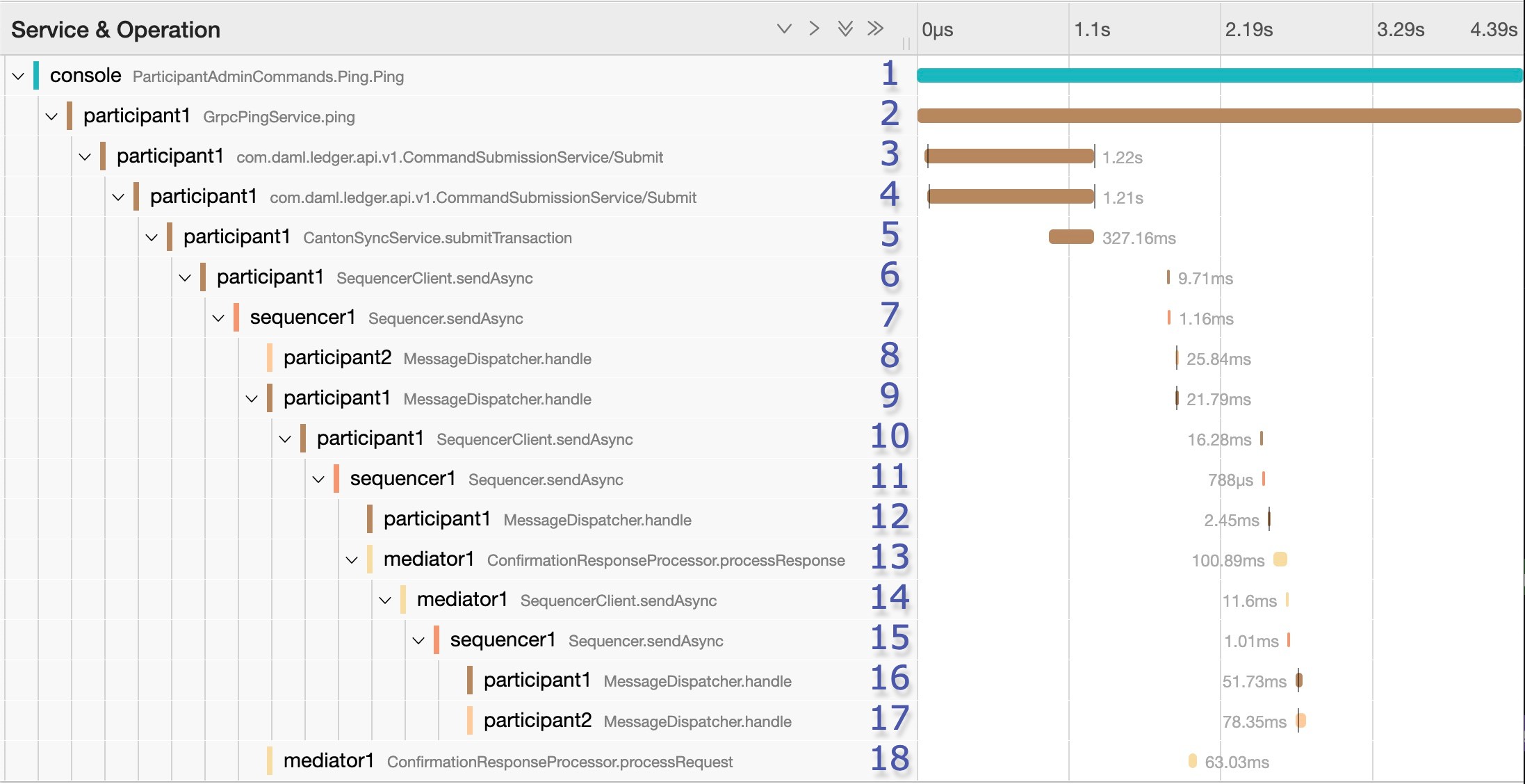The width and height of the screenshot is (1525, 784).
Task: Click the column resize divider handle
Action: [x=906, y=44]
